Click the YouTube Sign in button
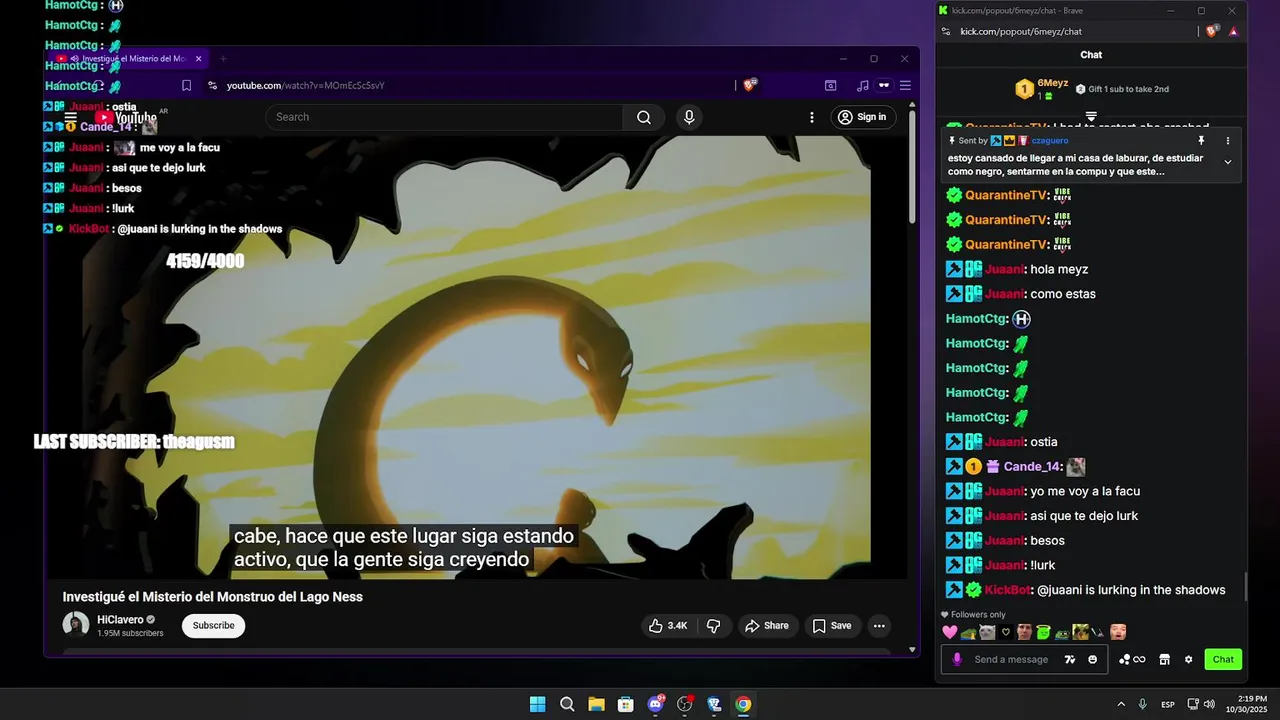The image size is (1280, 720). point(862,117)
